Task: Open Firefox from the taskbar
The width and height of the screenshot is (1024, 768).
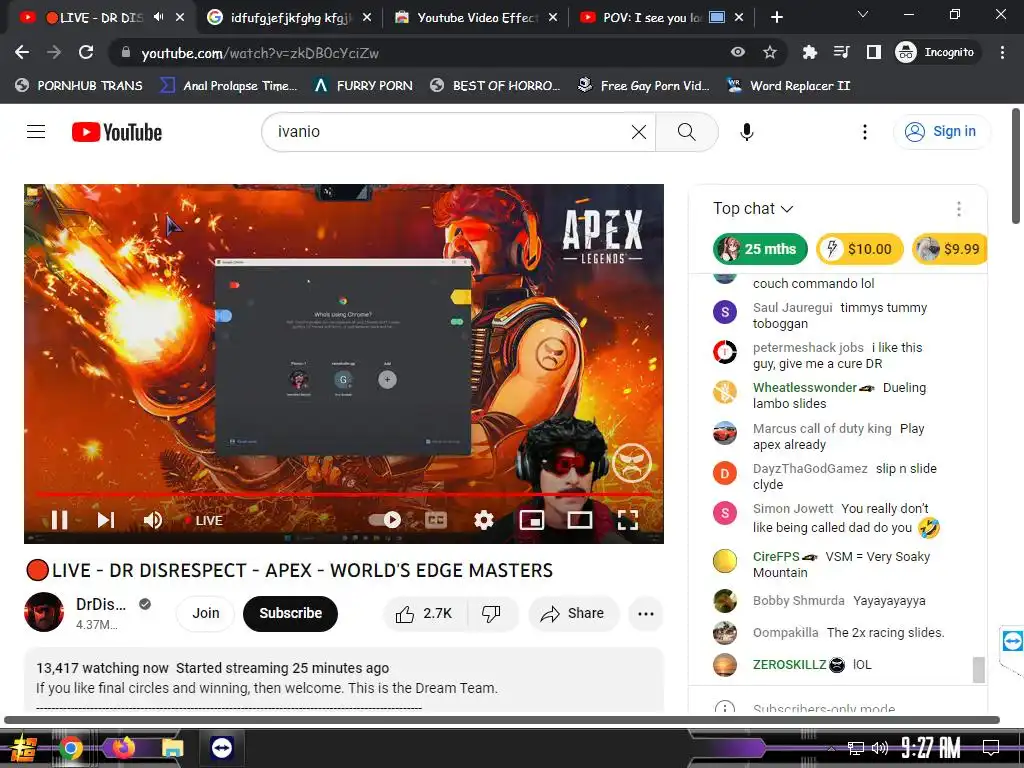Action: tap(123, 748)
